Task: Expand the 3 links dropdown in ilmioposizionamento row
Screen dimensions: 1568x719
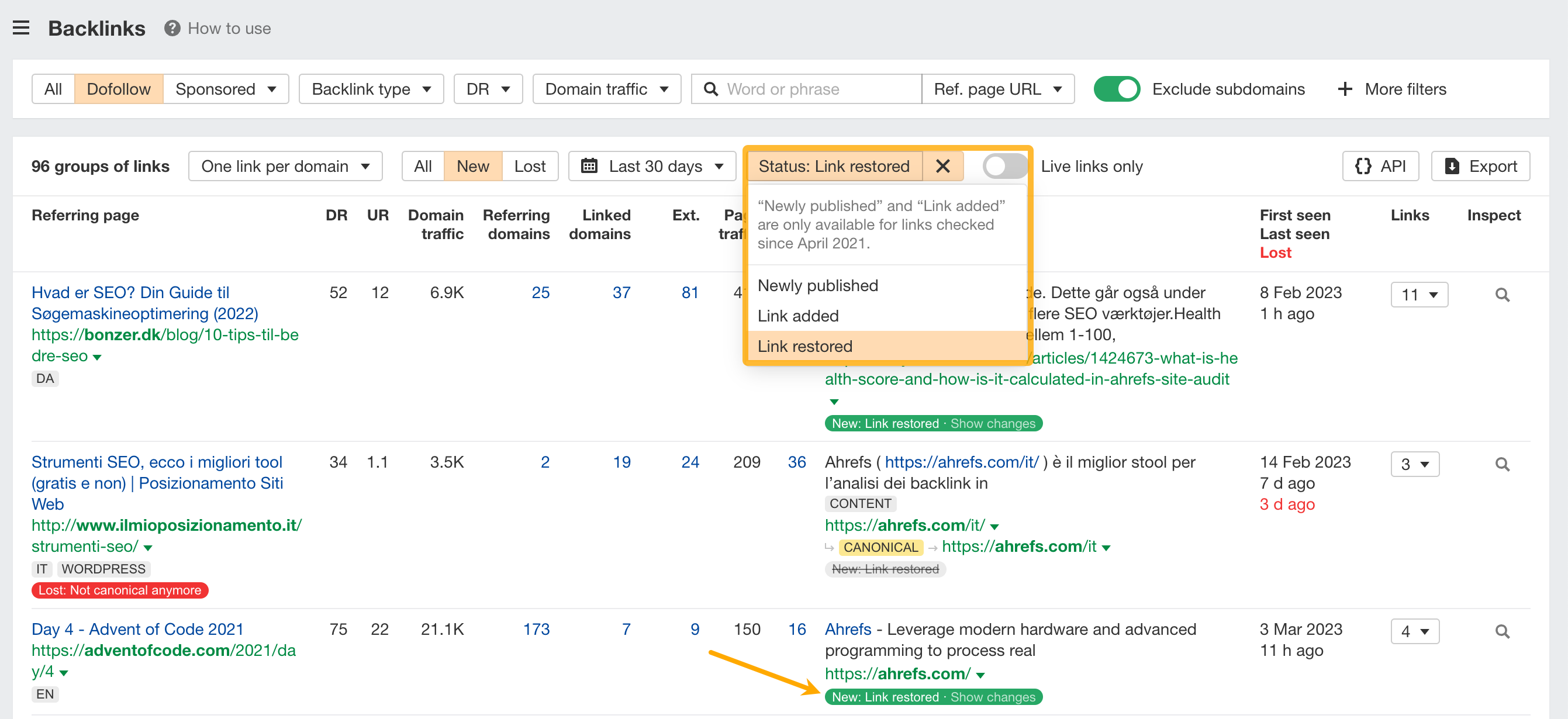Action: [1415, 465]
